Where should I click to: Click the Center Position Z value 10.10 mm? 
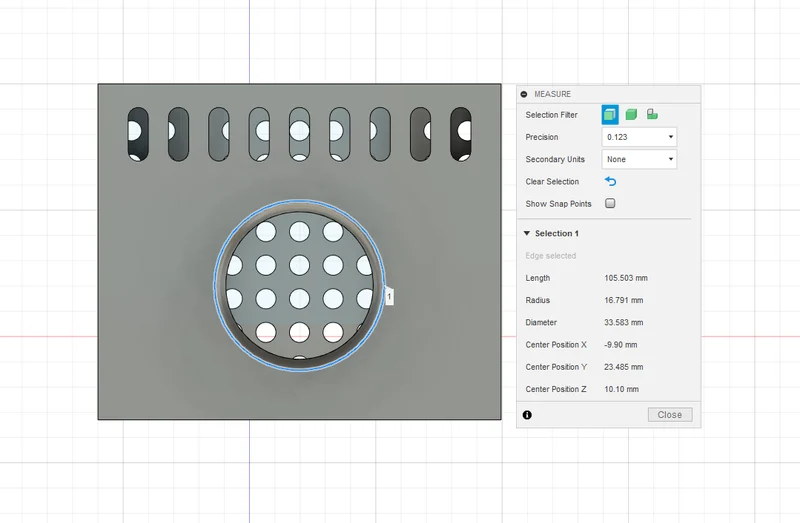click(x=621, y=389)
